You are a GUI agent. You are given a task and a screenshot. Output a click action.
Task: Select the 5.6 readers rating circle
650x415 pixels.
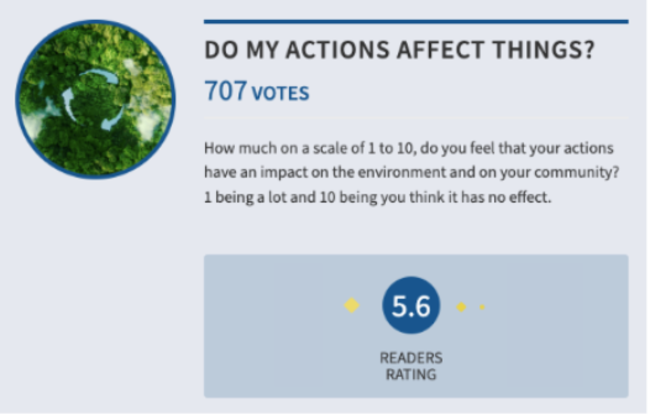(410, 307)
